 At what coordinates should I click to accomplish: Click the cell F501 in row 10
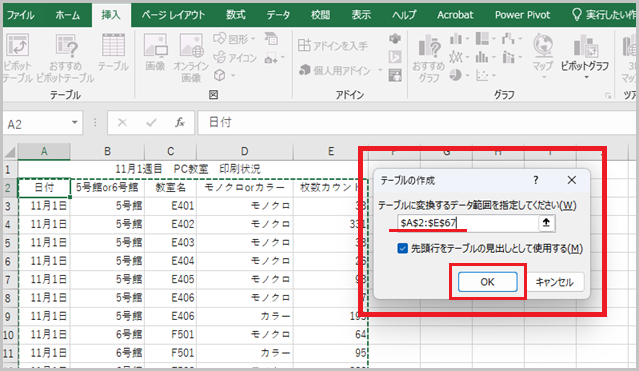point(170,334)
